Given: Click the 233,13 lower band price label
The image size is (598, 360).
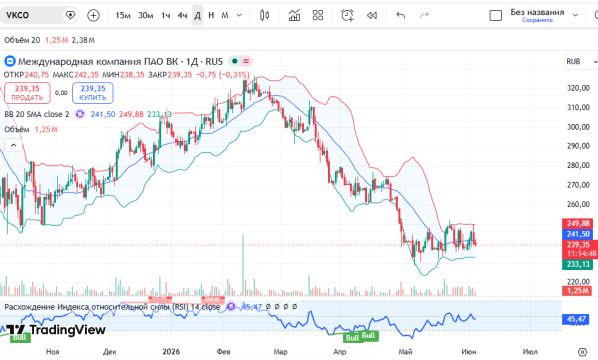Looking at the screenshot, I should pyautogui.click(x=577, y=264).
